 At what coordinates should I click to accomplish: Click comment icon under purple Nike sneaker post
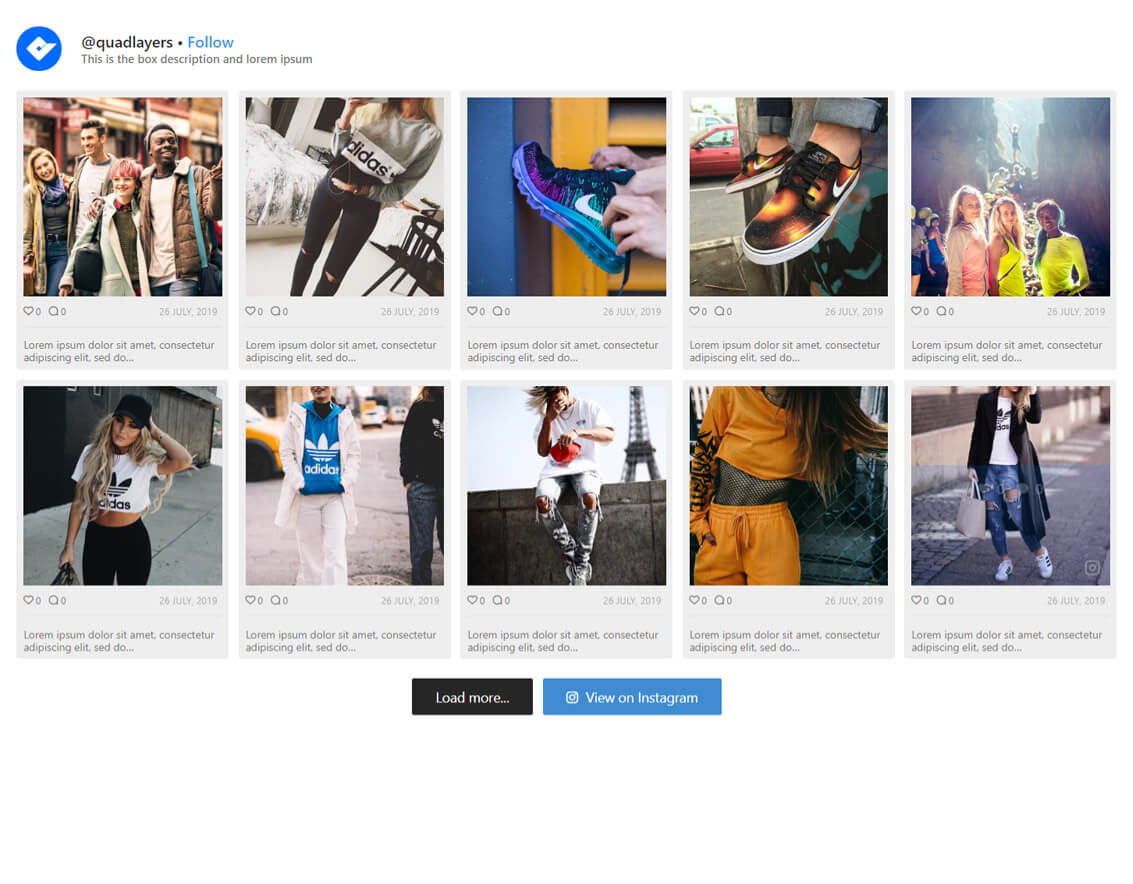497,311
